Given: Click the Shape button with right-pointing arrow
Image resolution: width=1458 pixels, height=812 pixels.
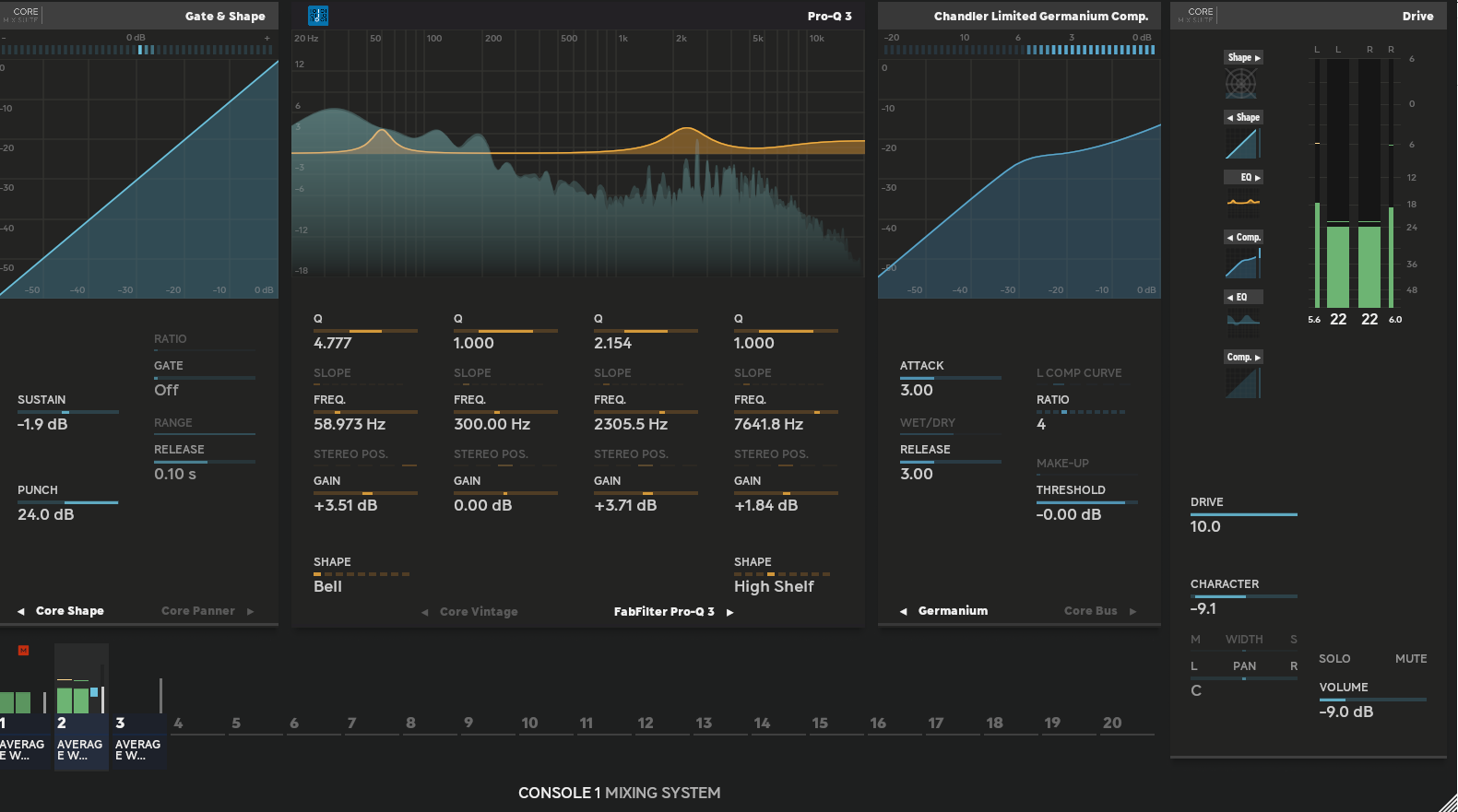Looking at the screenshot, I should pyautogui.click(x=1243, y=57).
